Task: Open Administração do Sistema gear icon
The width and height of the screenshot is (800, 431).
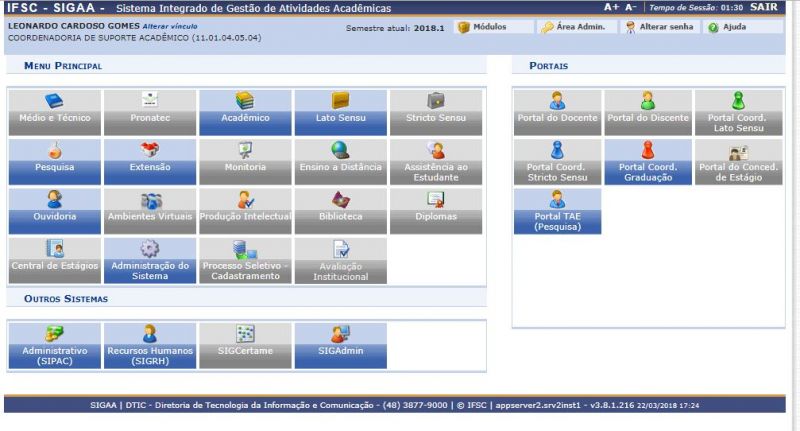Action: (150, 249)
